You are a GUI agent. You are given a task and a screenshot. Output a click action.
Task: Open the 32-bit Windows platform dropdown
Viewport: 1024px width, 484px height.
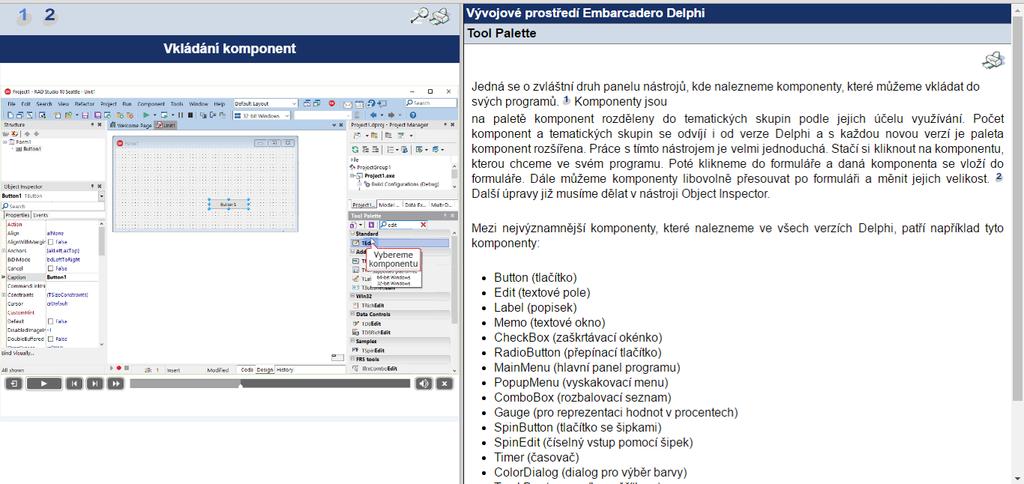tap(261, 115)
